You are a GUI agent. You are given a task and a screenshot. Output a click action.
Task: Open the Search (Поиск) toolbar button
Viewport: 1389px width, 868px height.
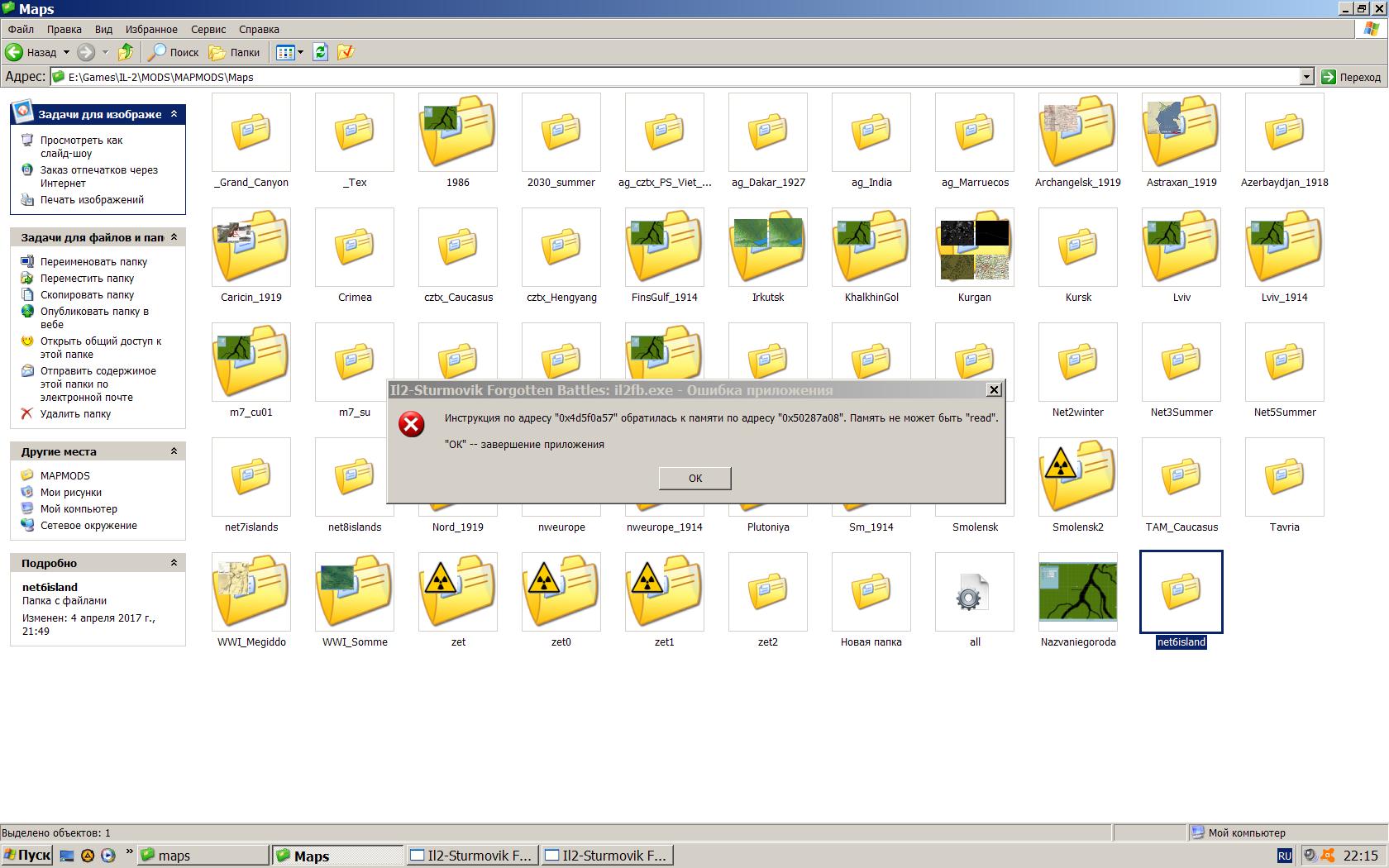[x=174, y=52]
